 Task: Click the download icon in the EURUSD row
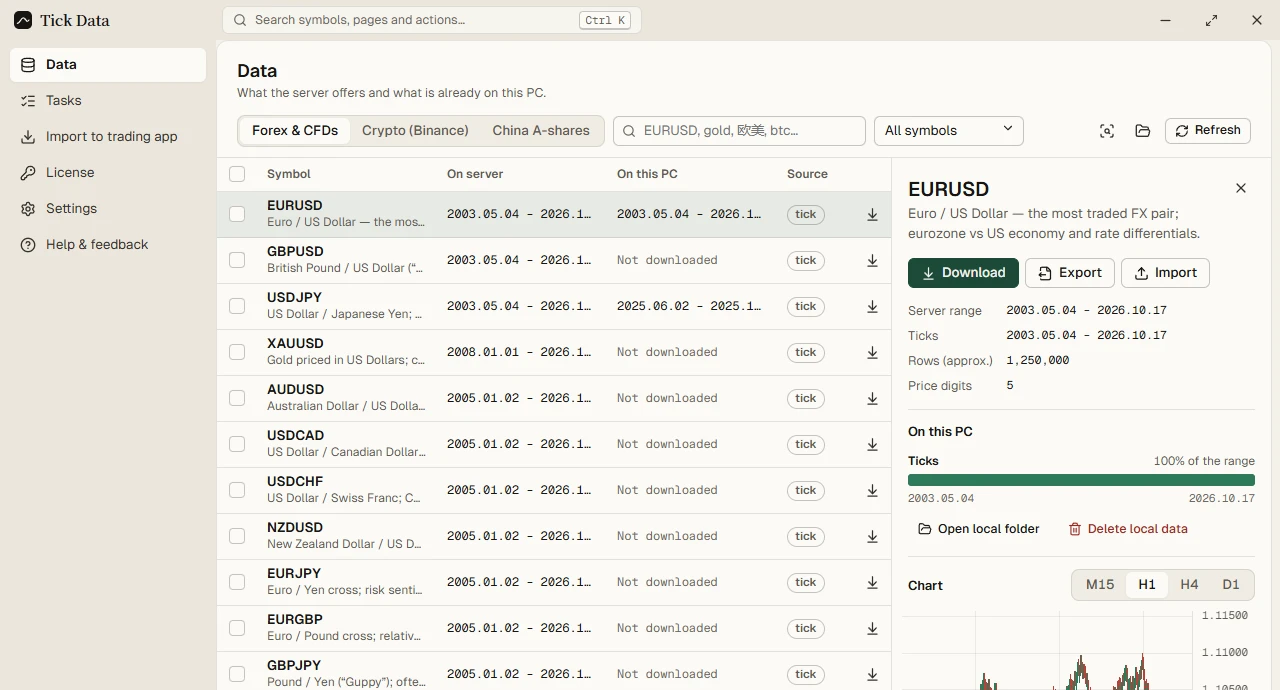click(872, 215)
